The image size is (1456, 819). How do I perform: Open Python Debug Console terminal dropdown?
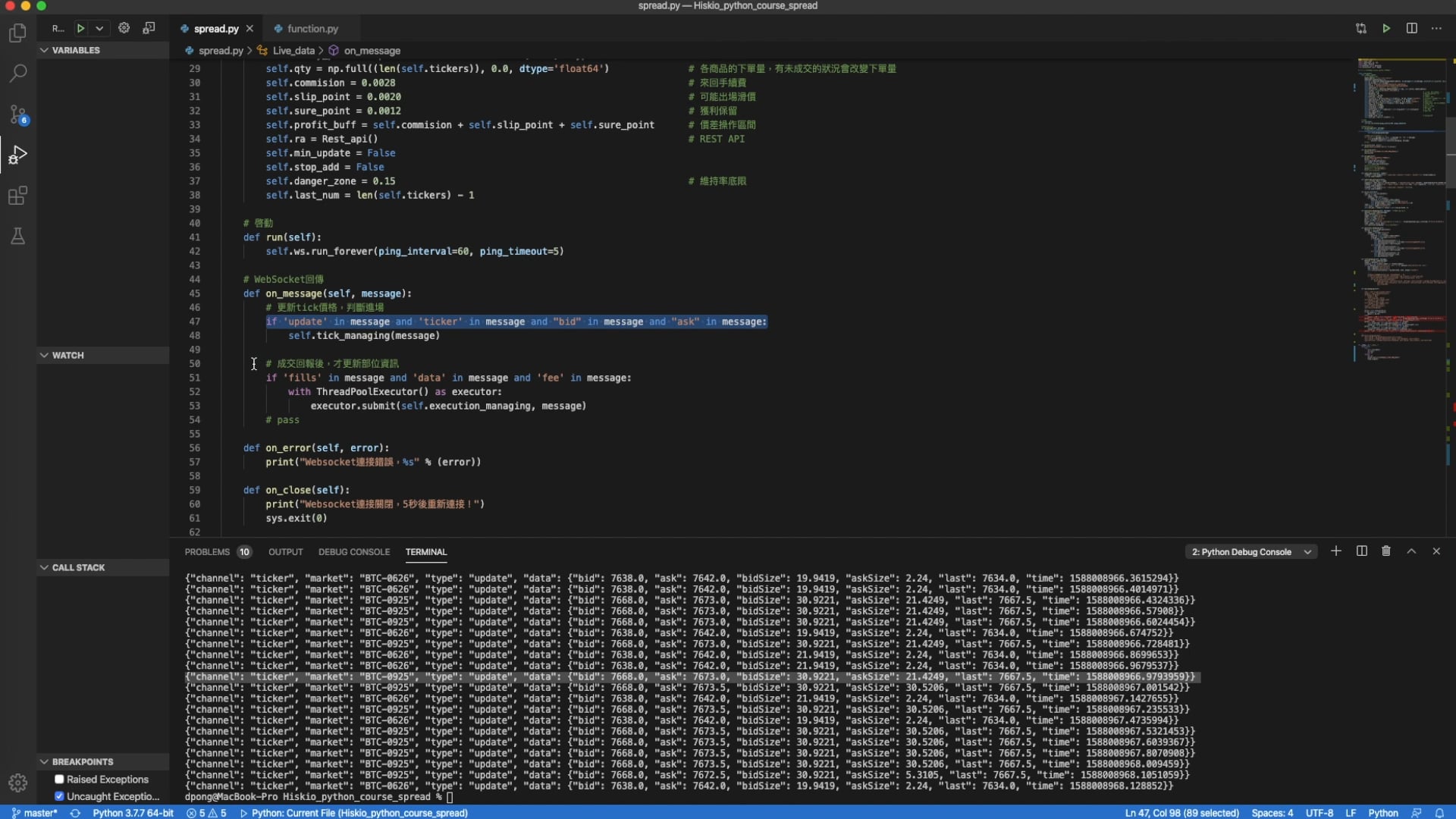click(x=1251, y=552)
